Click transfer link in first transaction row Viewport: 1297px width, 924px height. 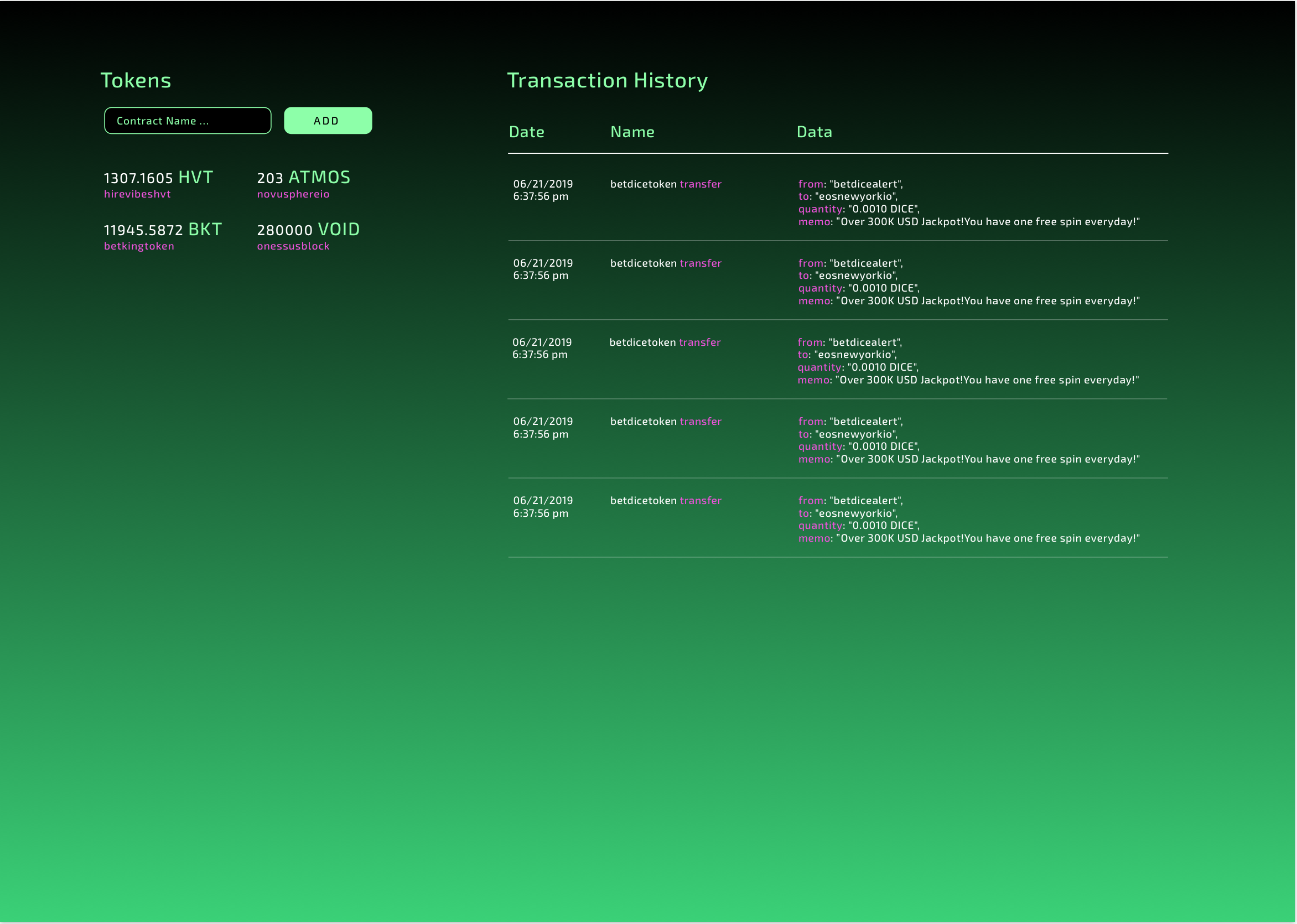point(701,184)
